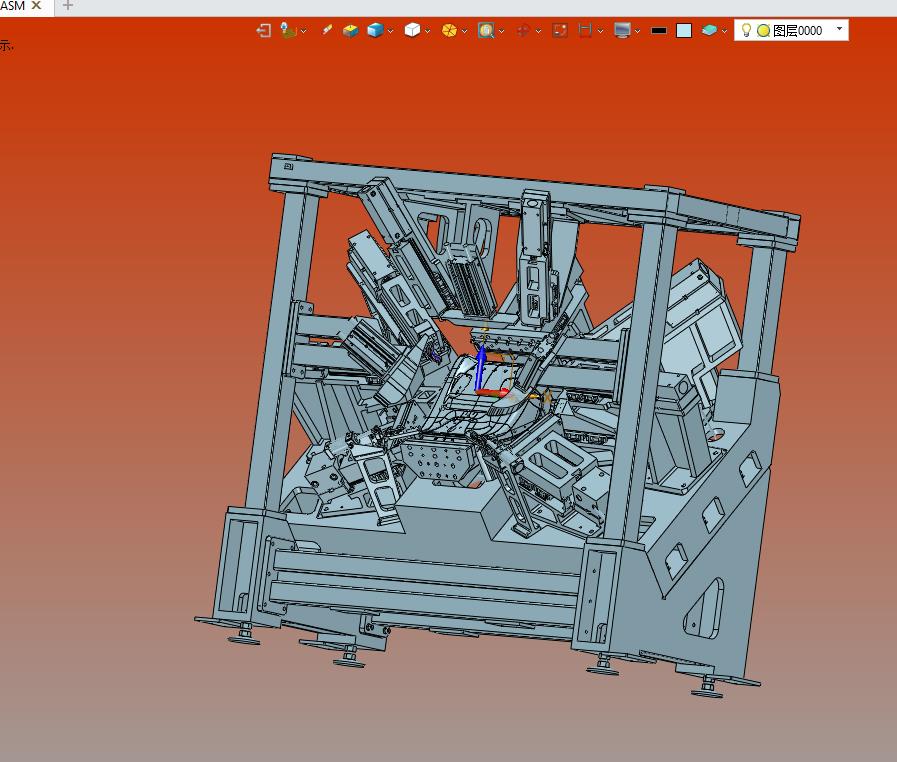Screen dimensions: 897x762
Task: Click the red square frame icon
Action: click(560, 30)
